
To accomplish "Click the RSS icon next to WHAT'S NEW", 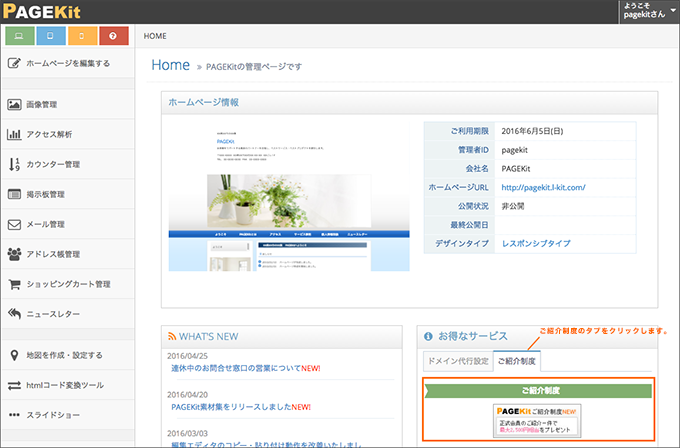I will point(172,337).
